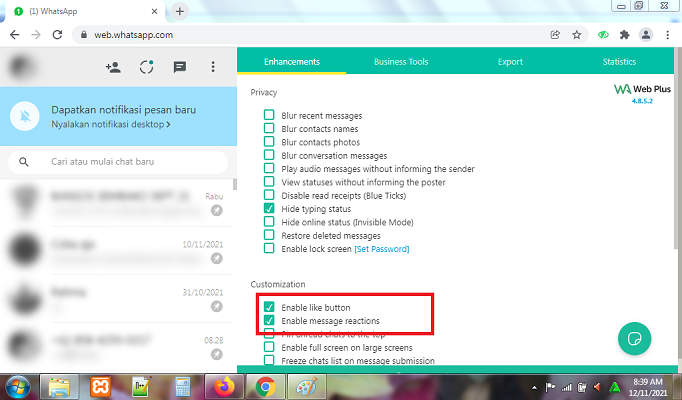Open the chat dated 10/11/2021

pos(118,251)
